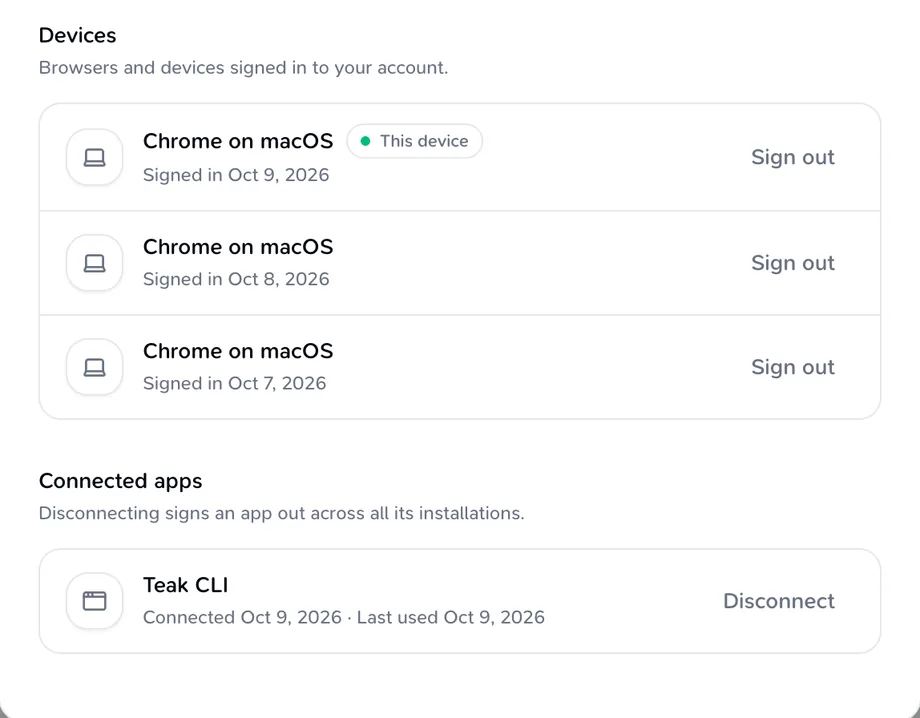Click 'Signed in Oct 7, 2026' text
The height and width of the screenshot is (718, 920).
235,383
